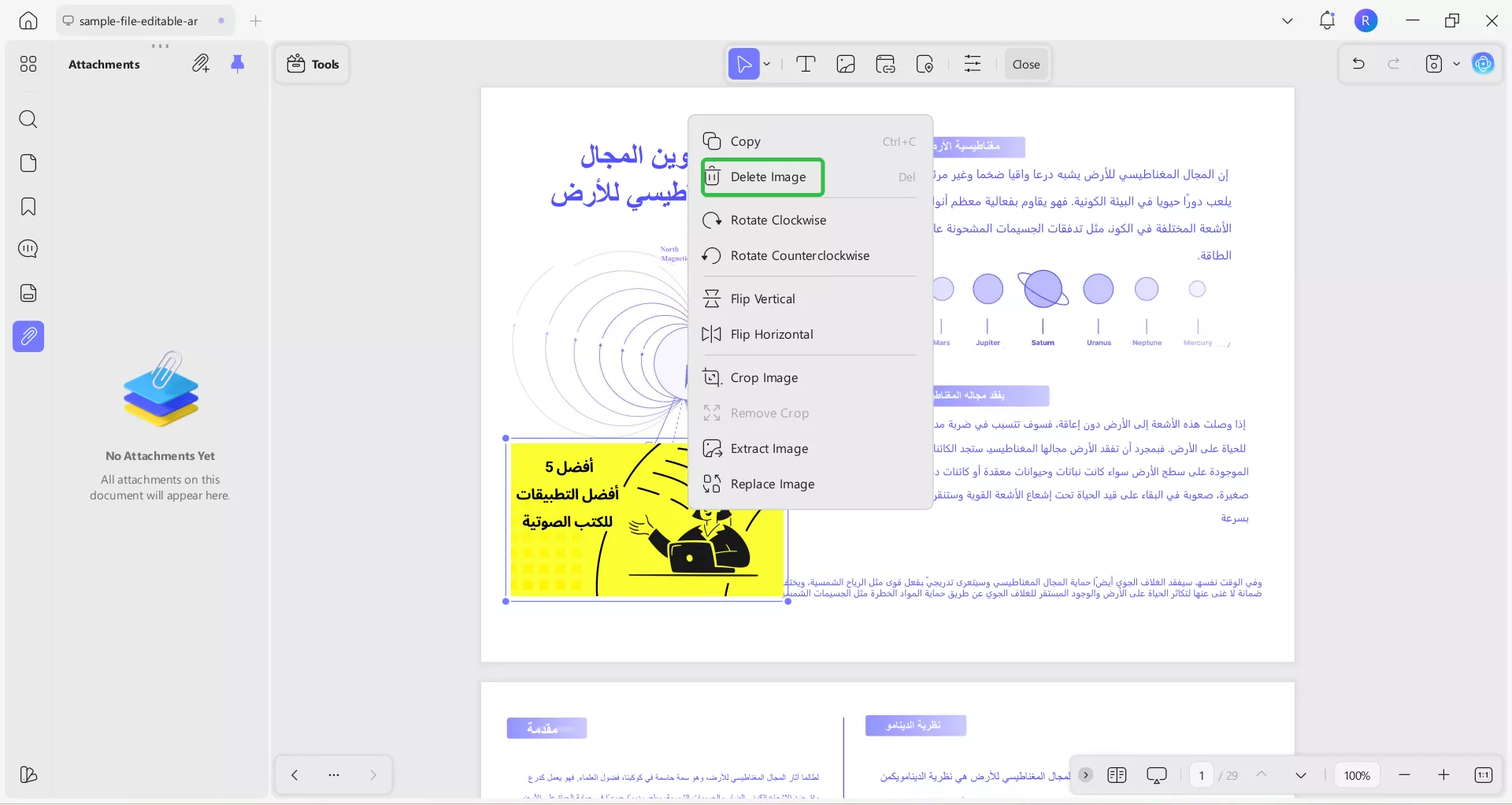
Task: Open the Page Thumbnails sidebar panel
Action: click(x=28, y=163)
